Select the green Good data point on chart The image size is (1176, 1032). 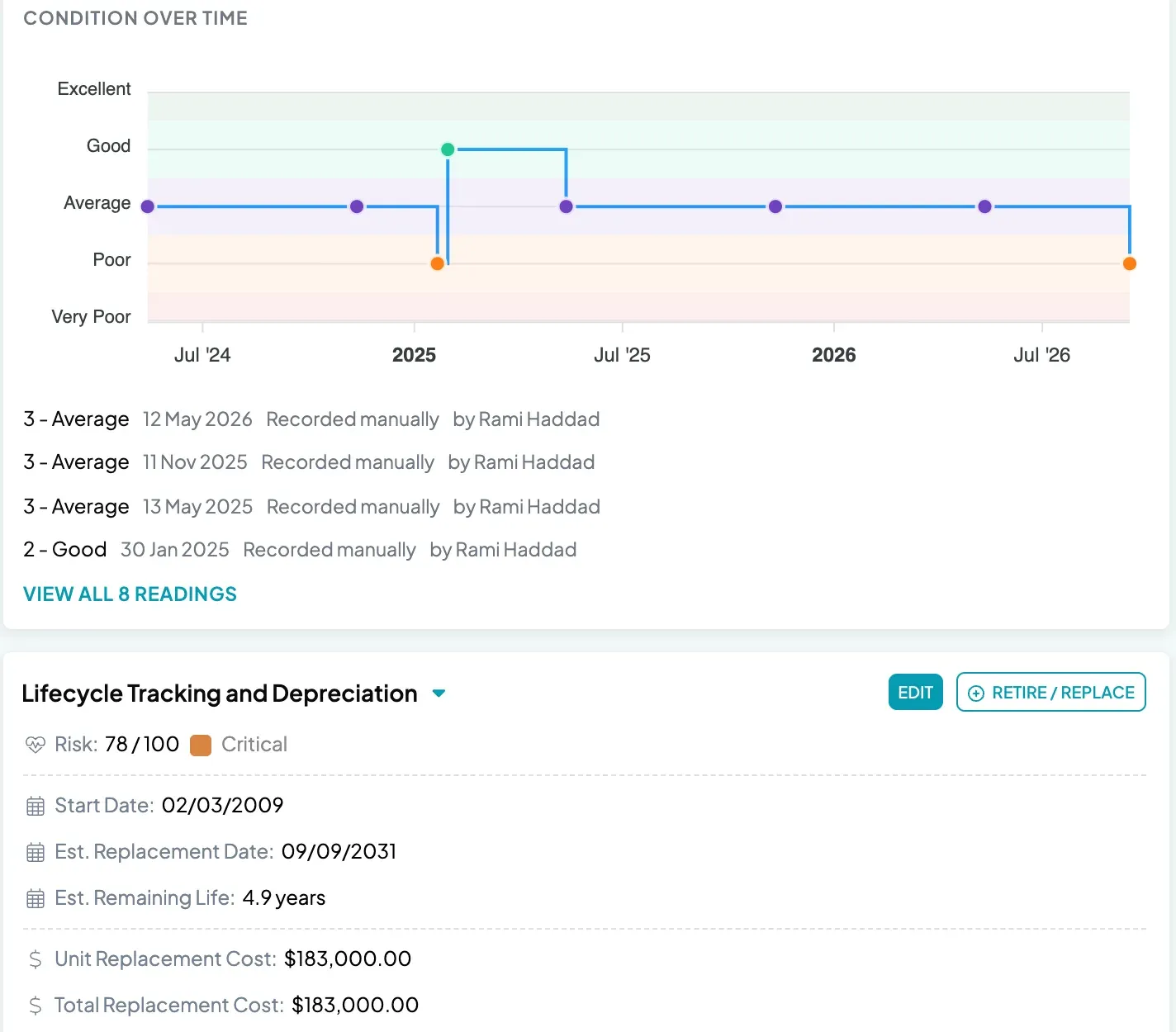(448, 149)
